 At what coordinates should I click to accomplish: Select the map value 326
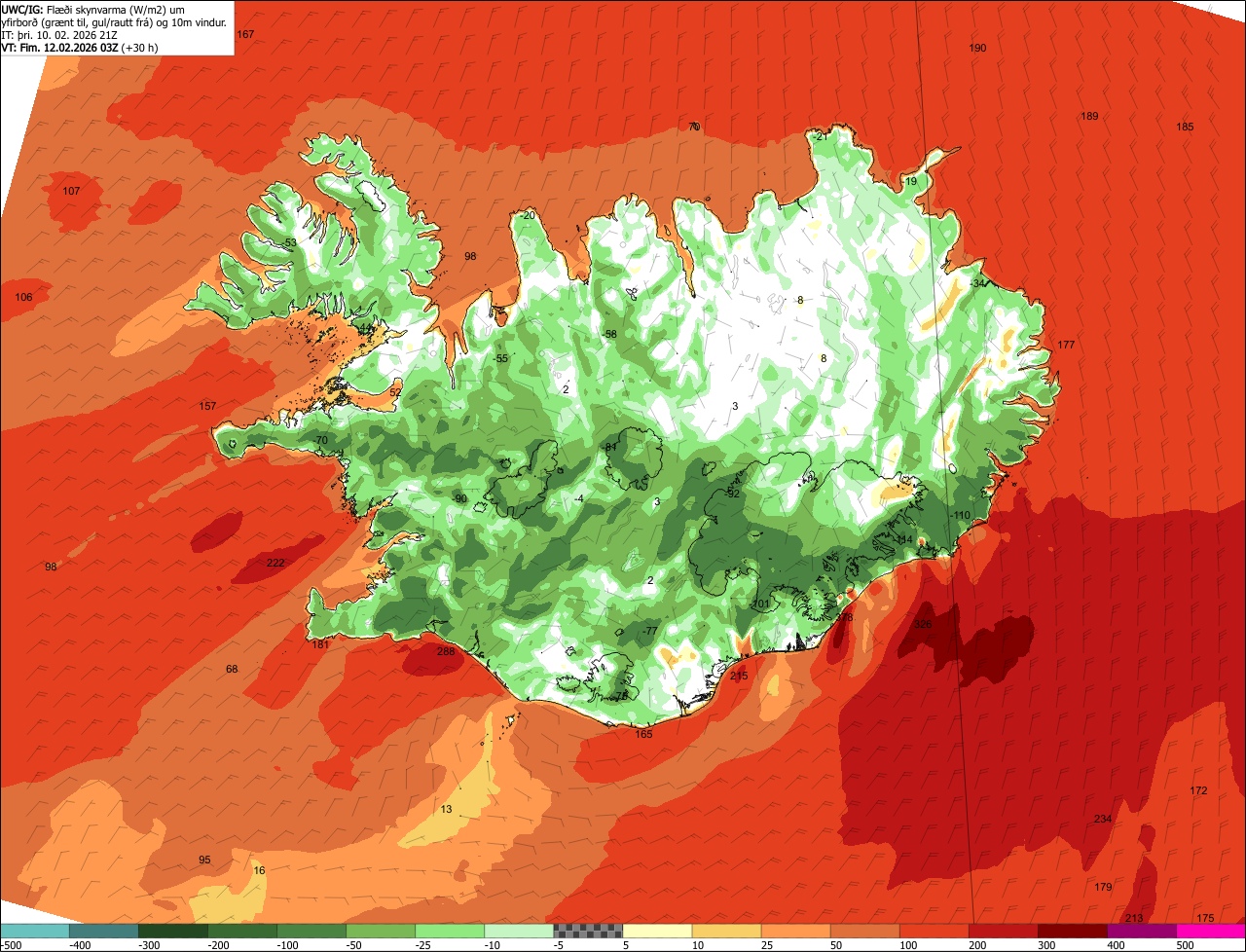[923, 624]
